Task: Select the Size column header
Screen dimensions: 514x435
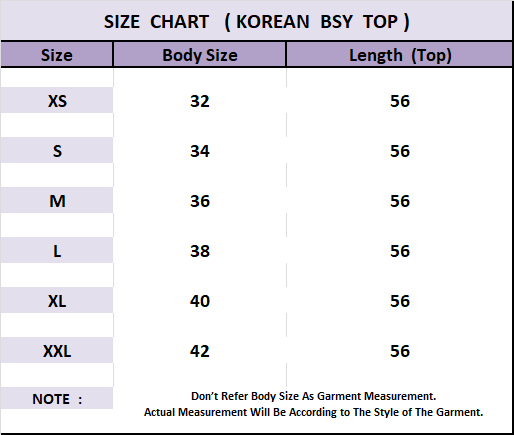Action: pos(57,55)
